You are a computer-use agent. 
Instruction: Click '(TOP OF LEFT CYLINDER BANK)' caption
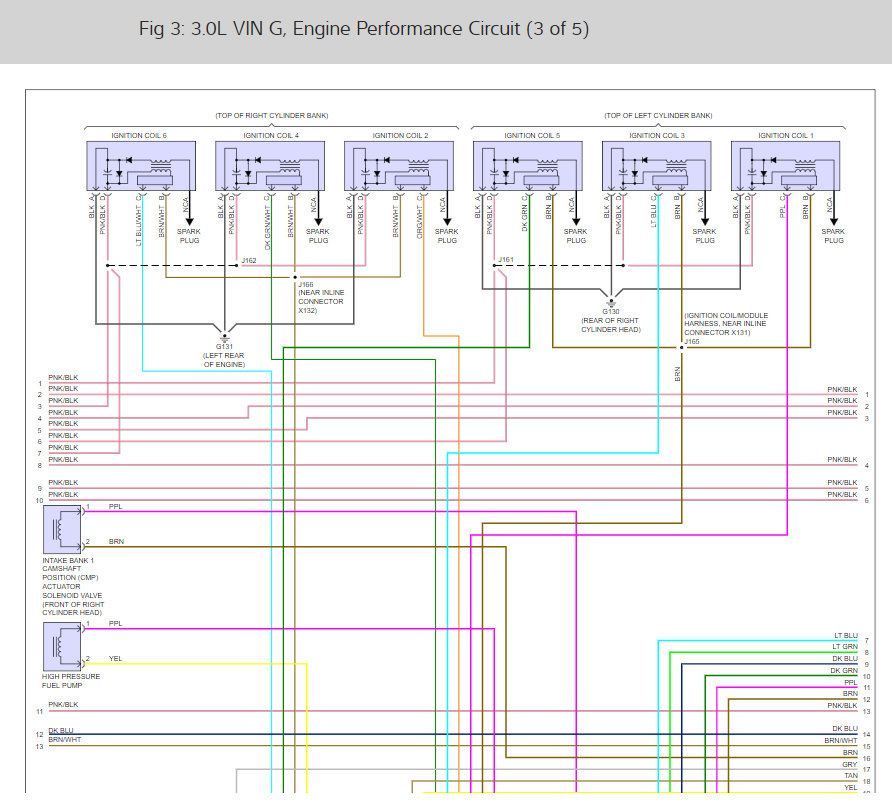[658, 115]
